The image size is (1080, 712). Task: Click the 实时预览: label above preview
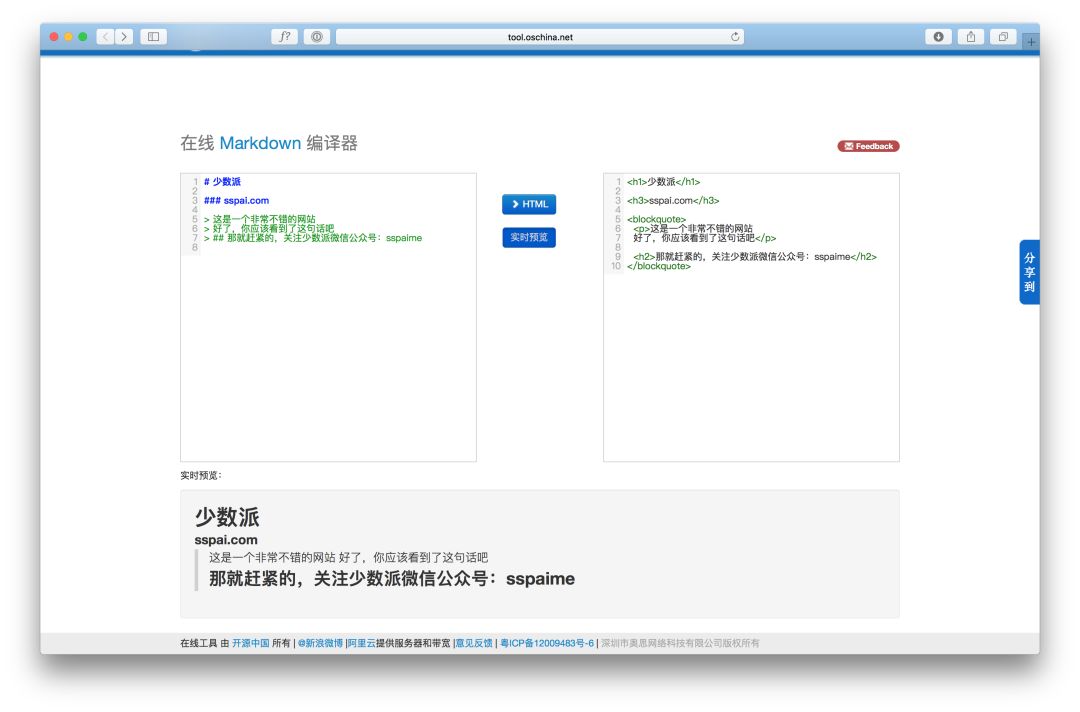(x=200, y=475)
